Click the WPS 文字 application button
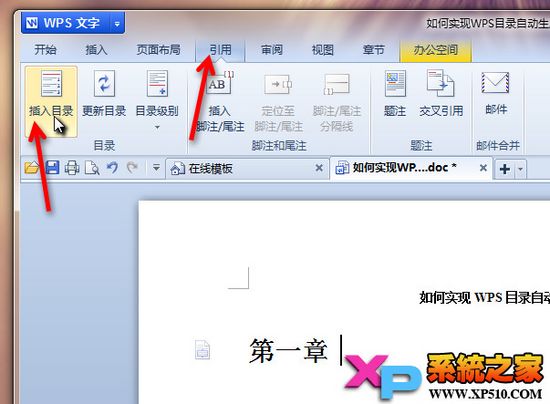The width and height of the screenshot is (550, 404). coord(65,23)
